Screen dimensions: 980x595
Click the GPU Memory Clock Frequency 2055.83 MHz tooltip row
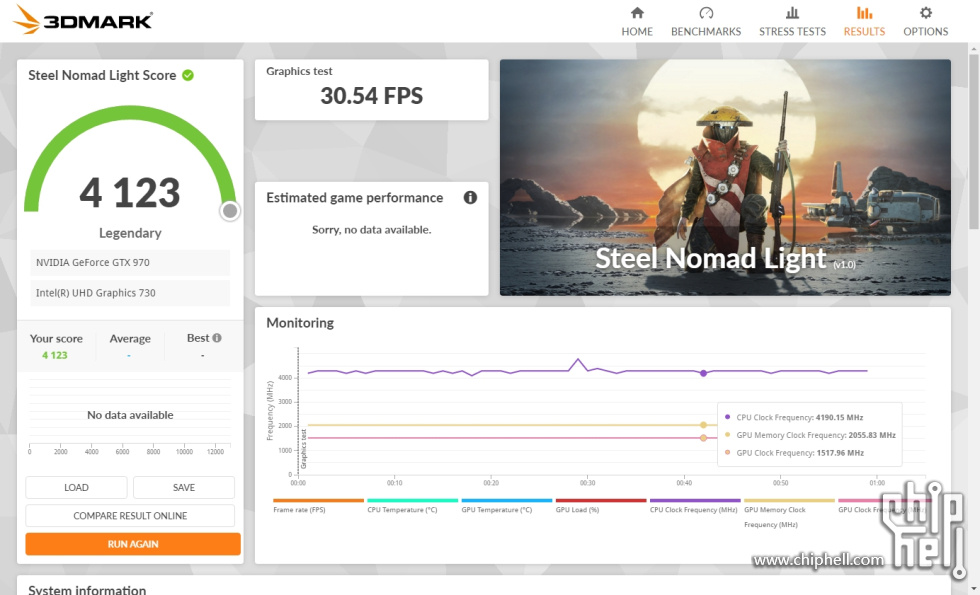click(810, 435)
